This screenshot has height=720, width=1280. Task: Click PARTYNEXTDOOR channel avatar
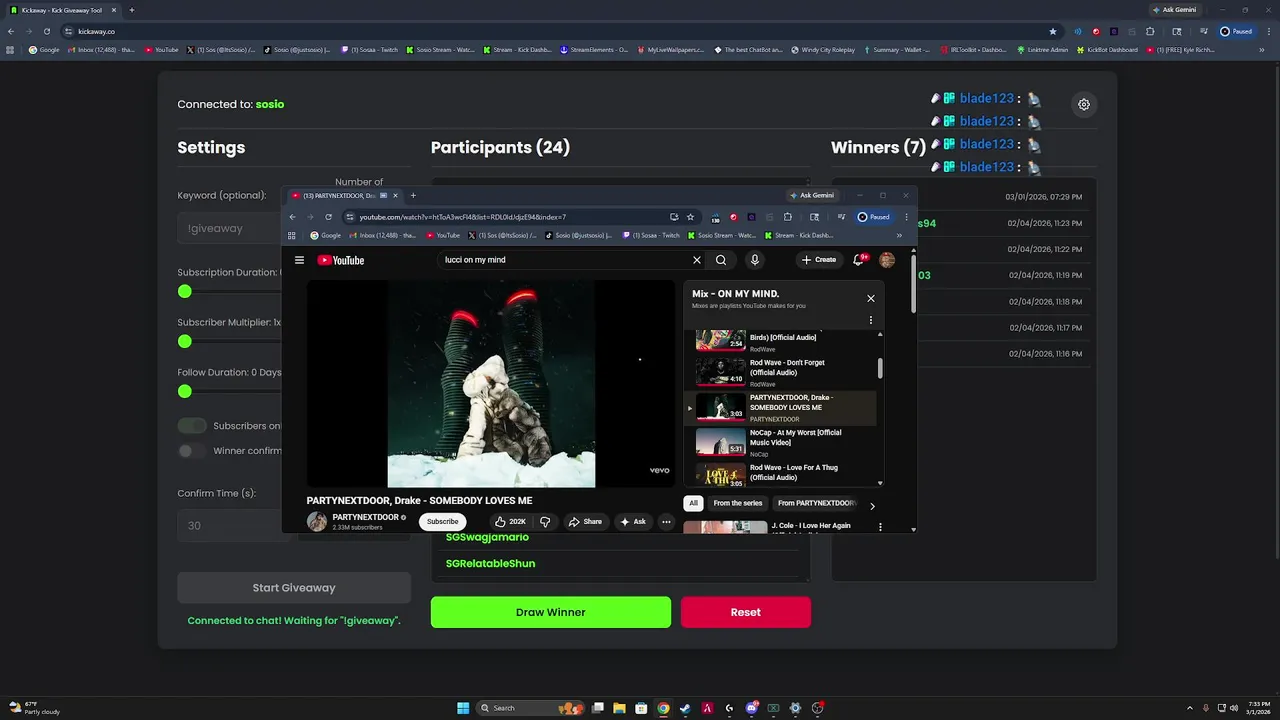pos(317,521)
